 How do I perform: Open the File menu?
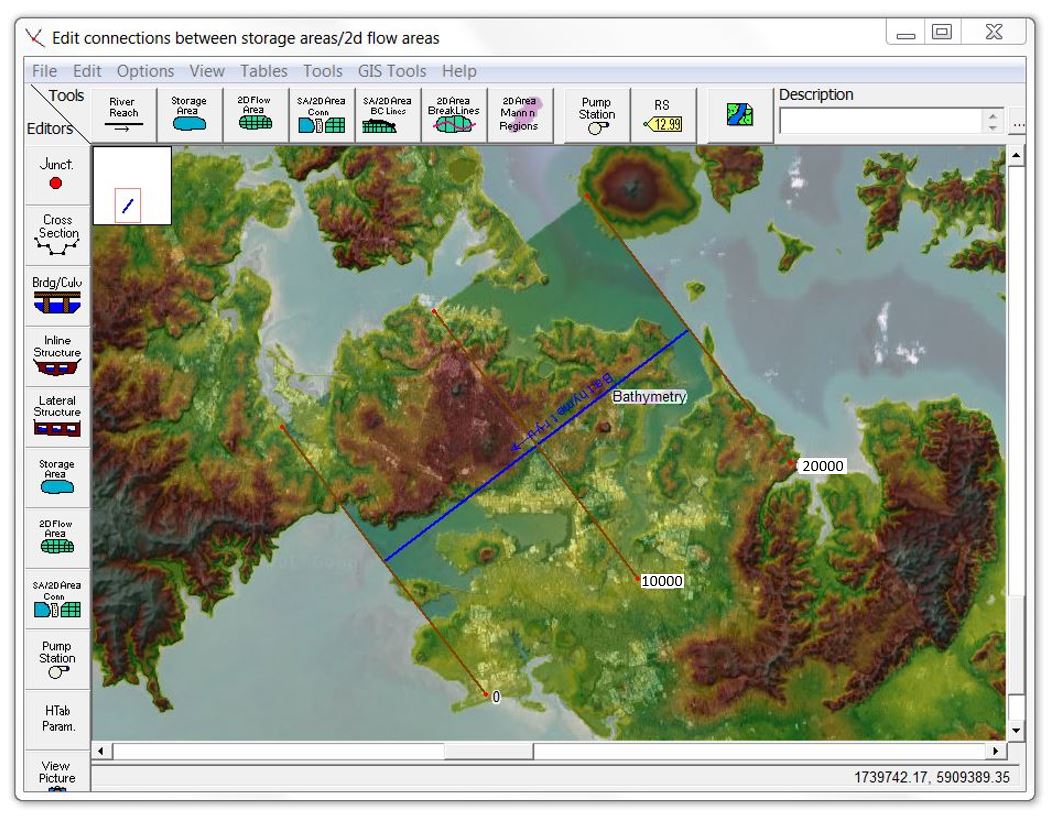[44, 71]
